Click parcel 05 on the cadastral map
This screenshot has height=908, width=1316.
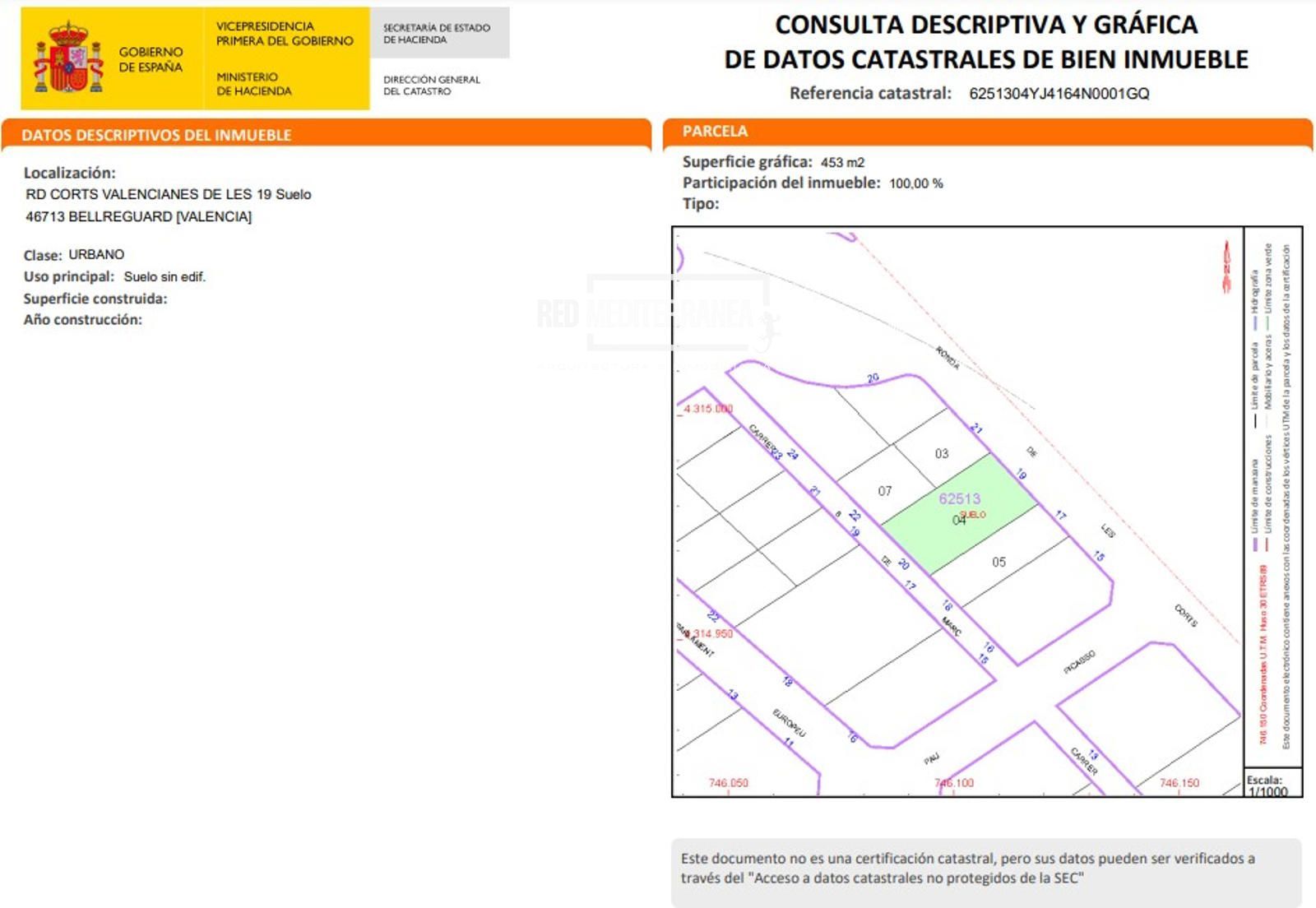(x=999, y=562)
